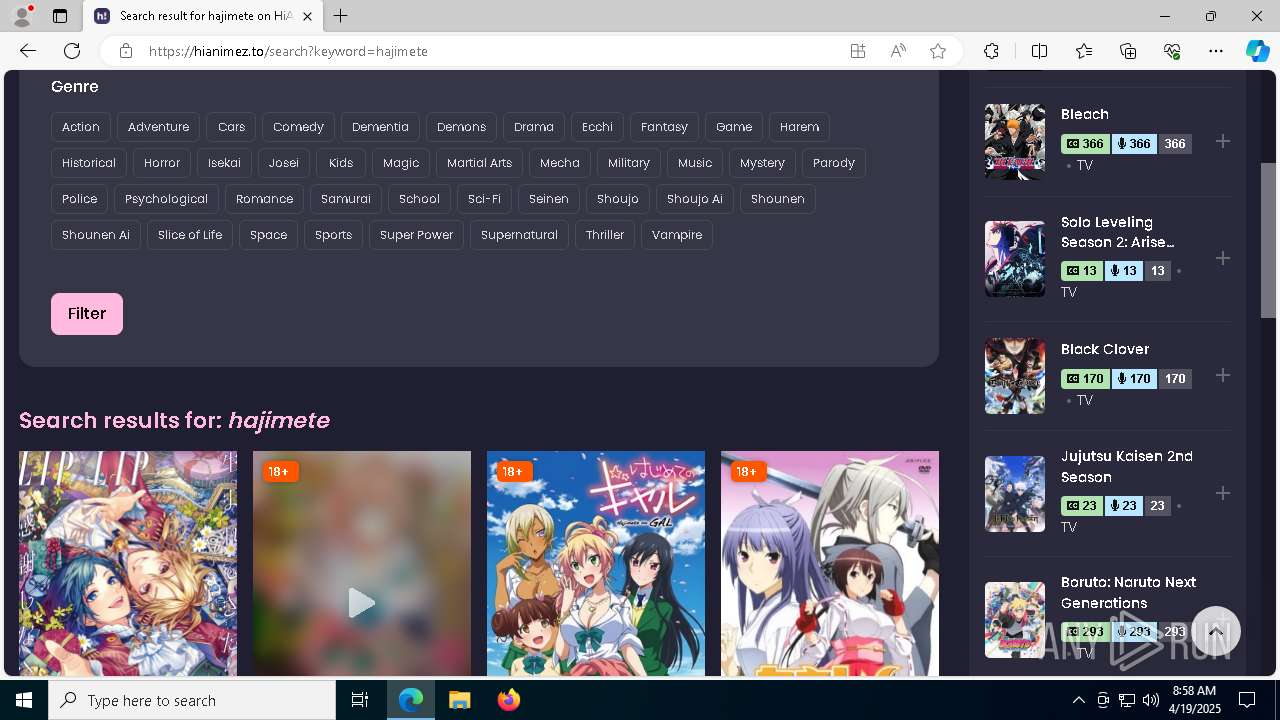Open Bleach title link
Viewport: 1280px width, 720px height.
point(1085,114)
